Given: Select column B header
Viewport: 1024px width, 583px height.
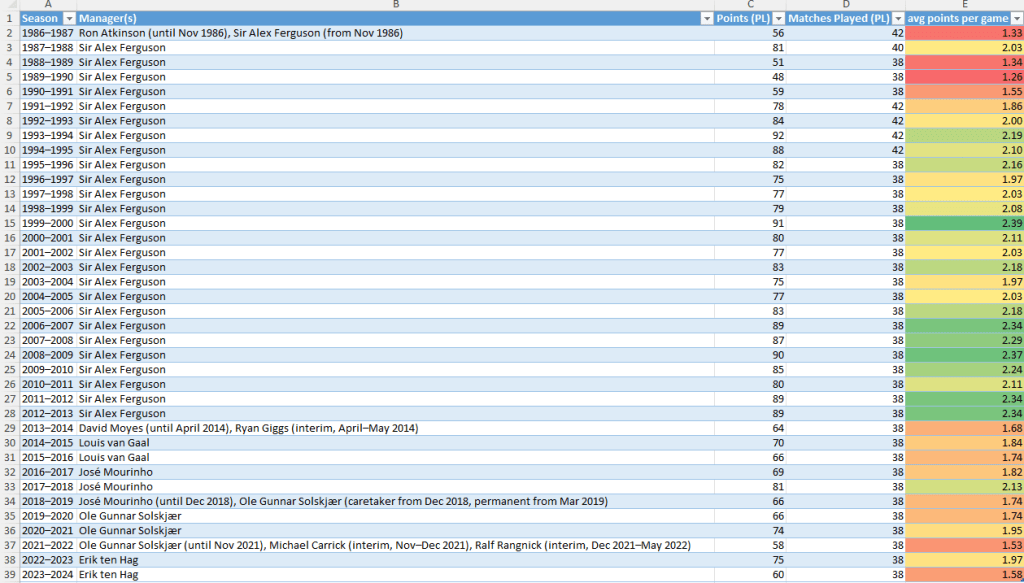Looking at the screenshot, I should [x=395, y=5].
